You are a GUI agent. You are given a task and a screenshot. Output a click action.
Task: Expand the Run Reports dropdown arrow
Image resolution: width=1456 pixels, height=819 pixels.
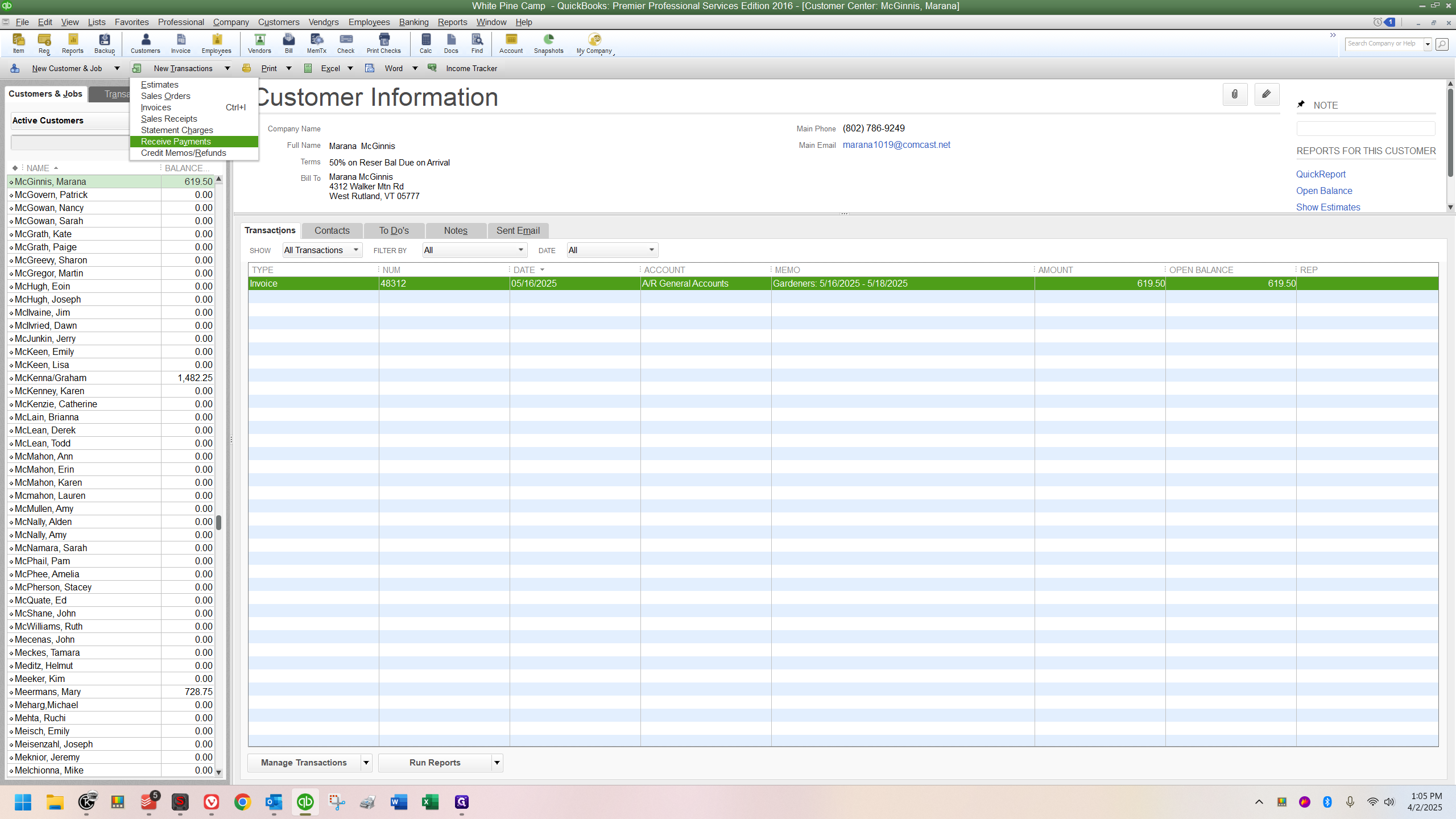point(497,763)
